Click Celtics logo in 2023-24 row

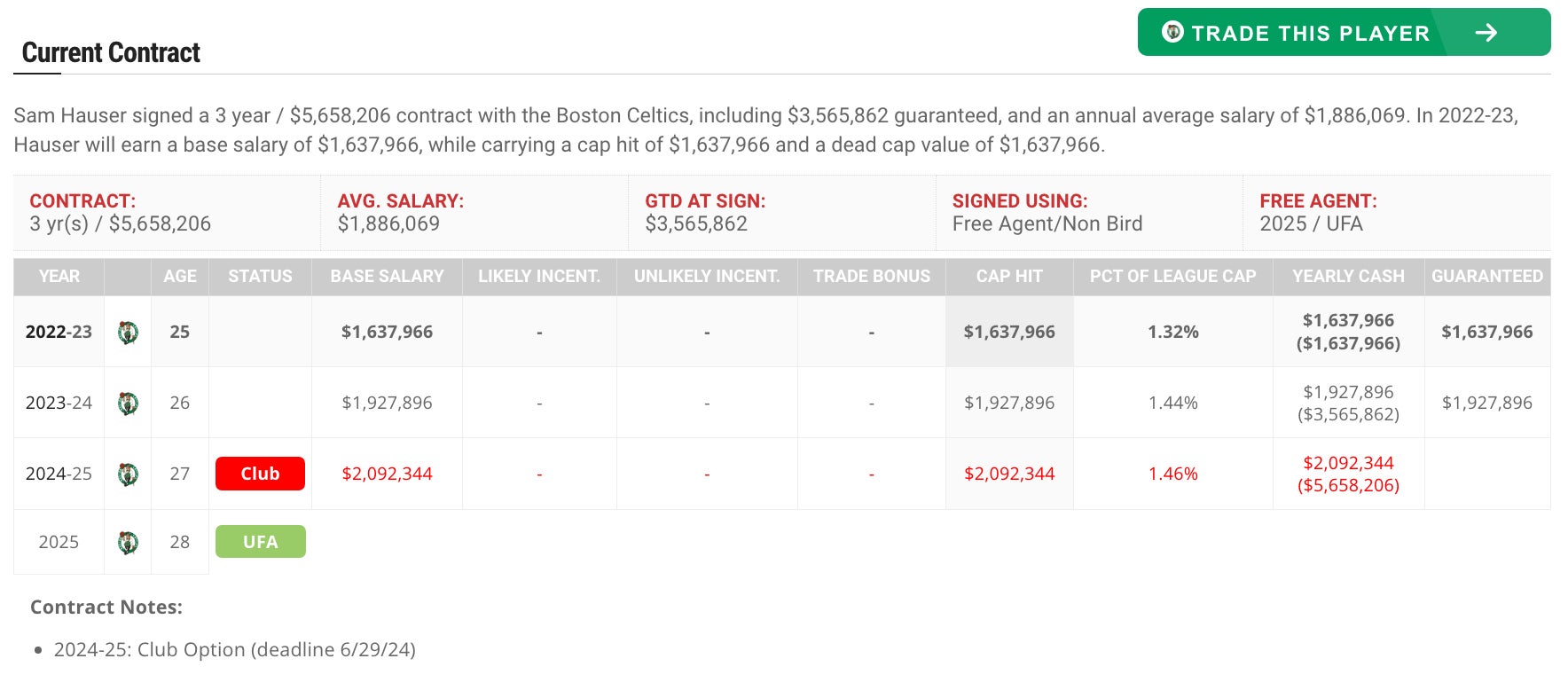tap(128, 404)
